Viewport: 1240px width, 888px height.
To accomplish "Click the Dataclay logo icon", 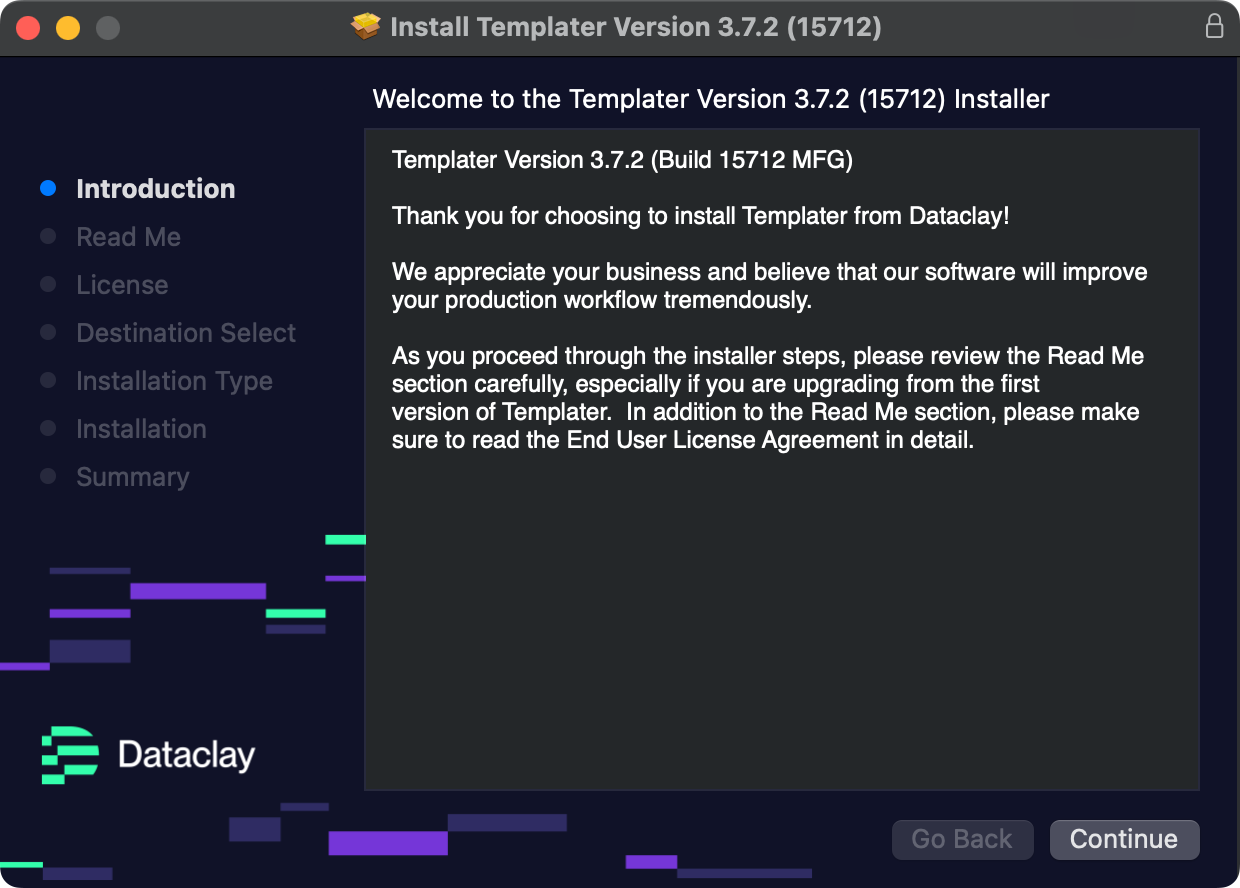I will 70,755.
